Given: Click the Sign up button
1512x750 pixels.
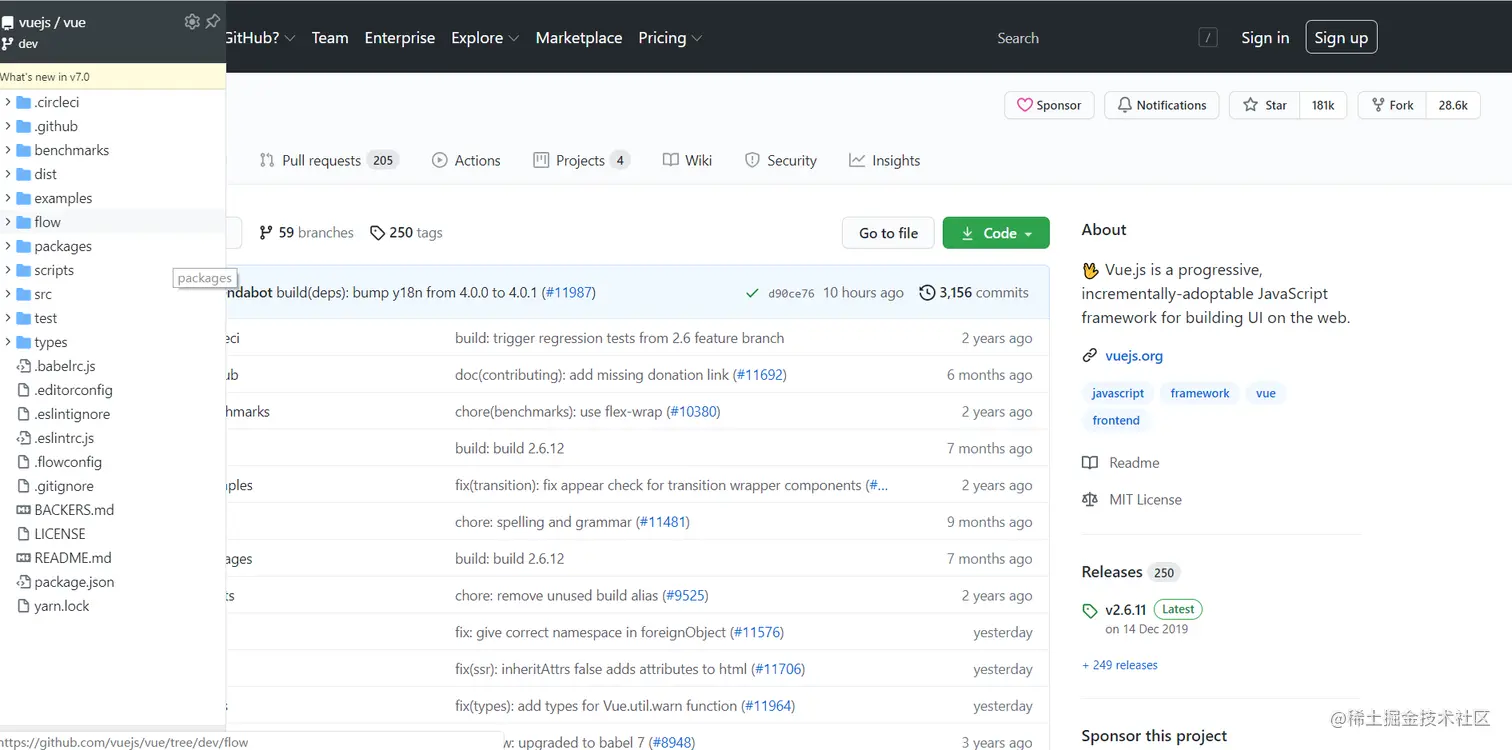Looking at the screenshot, I should [1341, 38].
